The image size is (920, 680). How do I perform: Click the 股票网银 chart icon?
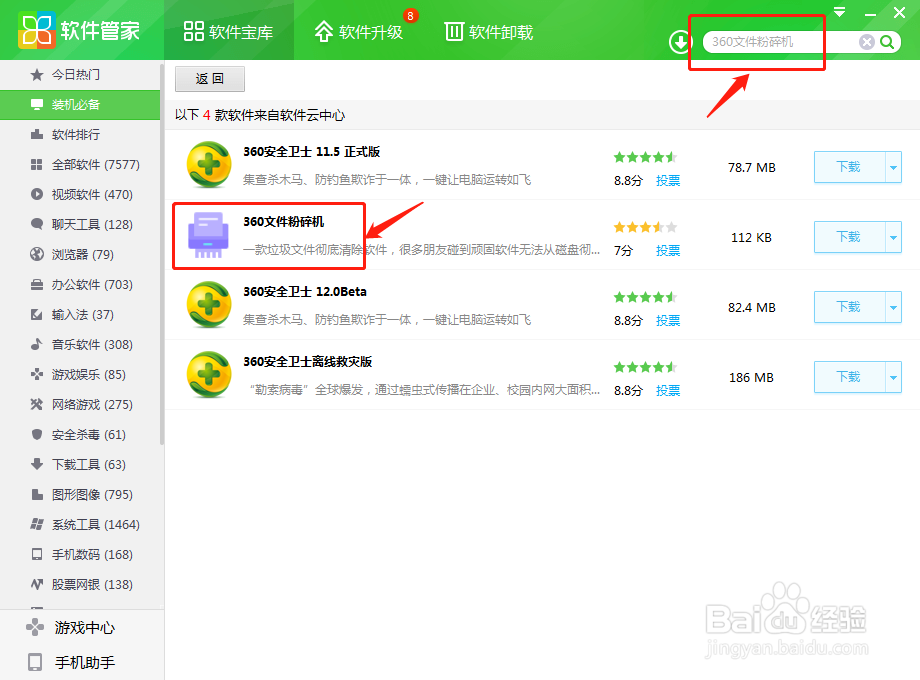pos(36,584)
